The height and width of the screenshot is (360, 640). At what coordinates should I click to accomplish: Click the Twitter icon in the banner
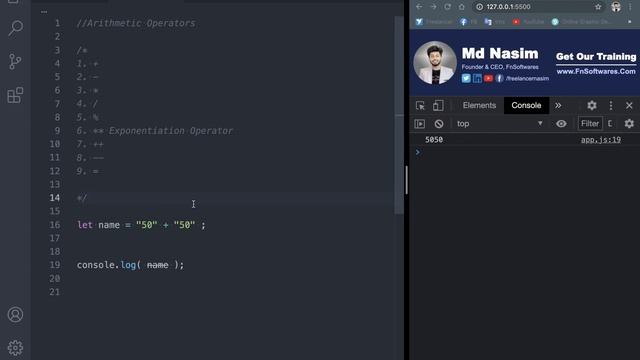click(x=466, y=78)
